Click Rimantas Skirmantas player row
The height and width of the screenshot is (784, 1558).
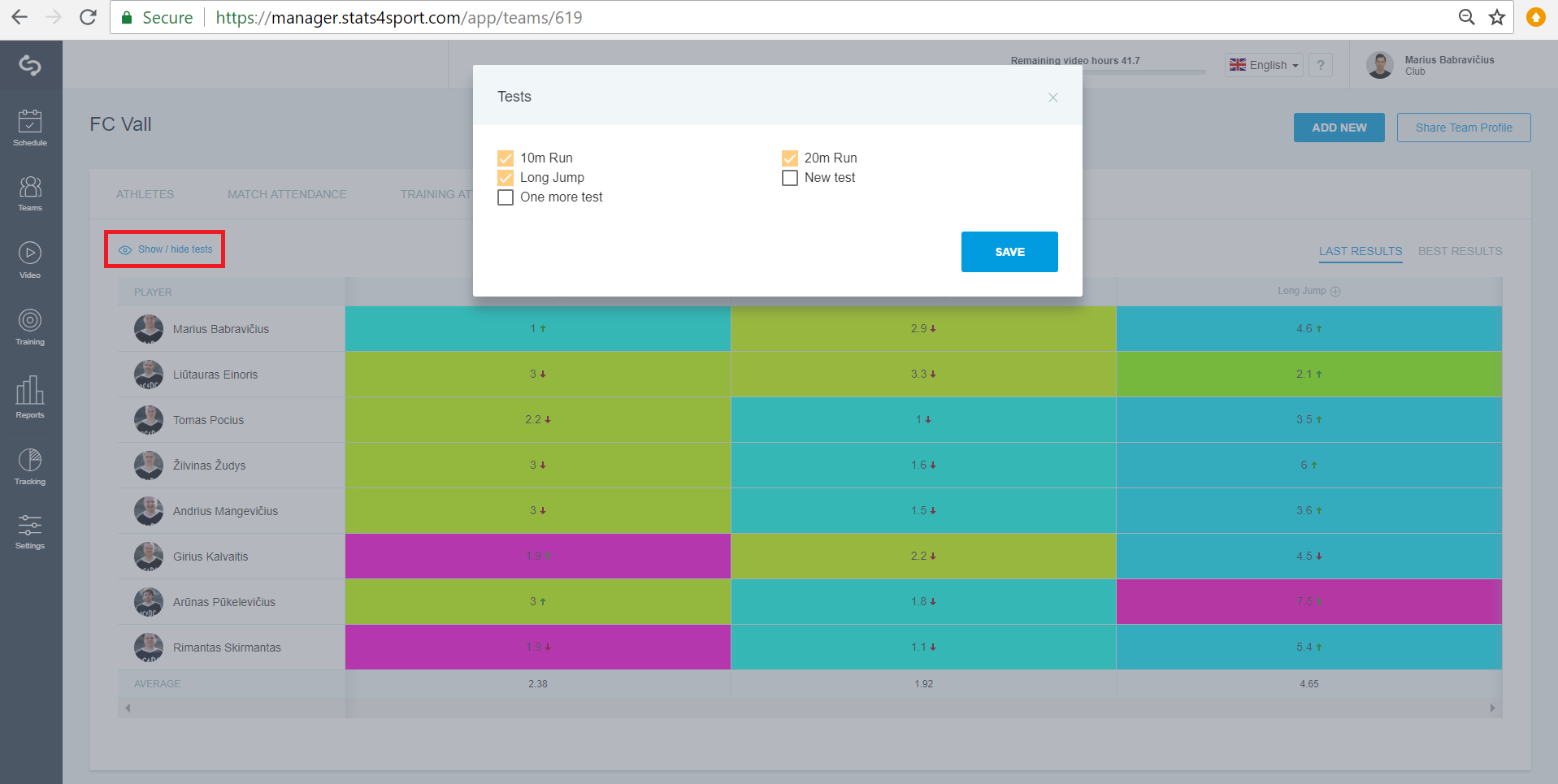pyautogui.click(x=809, y=648)
